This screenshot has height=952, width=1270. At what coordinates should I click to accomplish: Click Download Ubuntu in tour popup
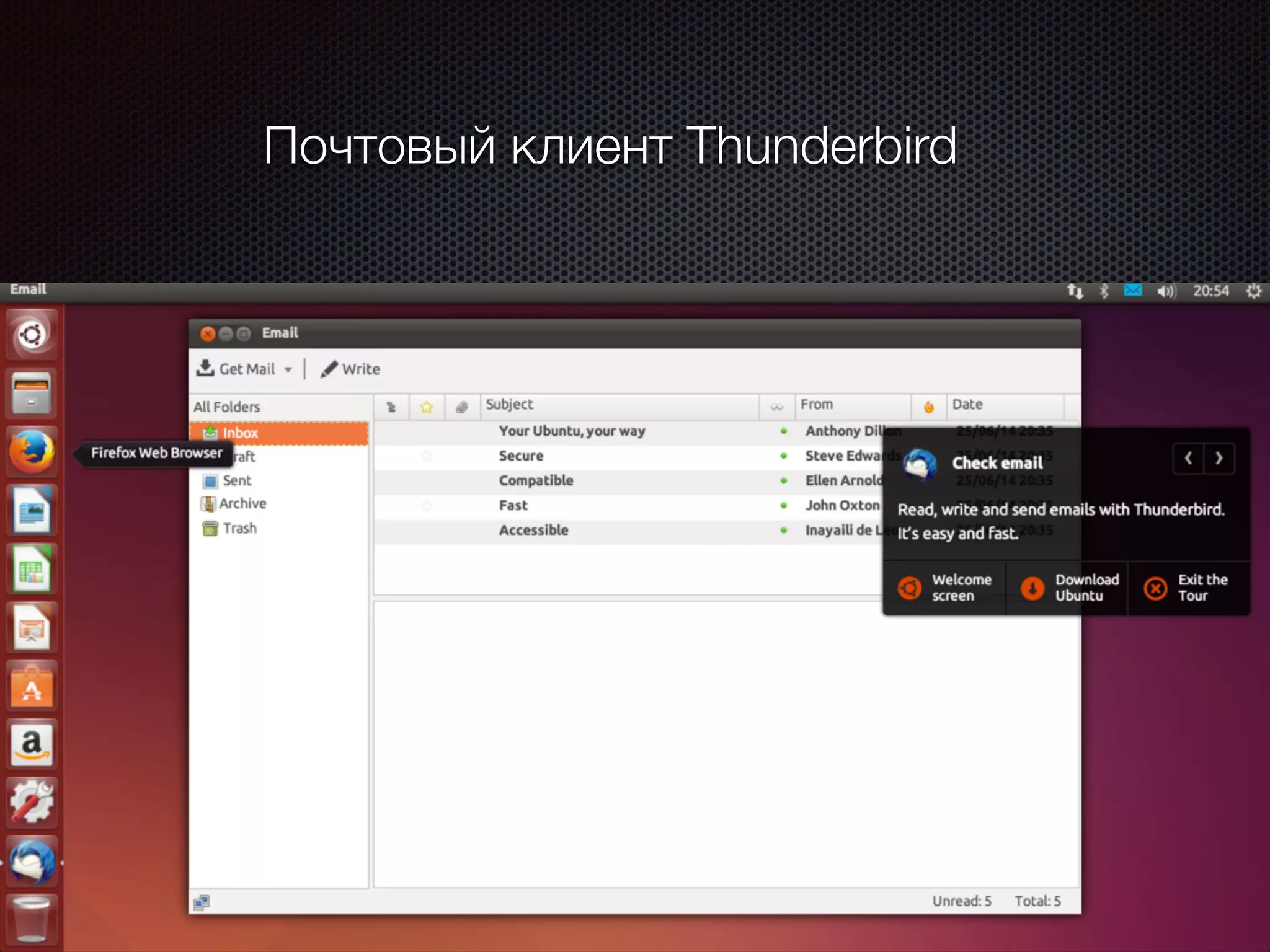tap(1067, 588)
